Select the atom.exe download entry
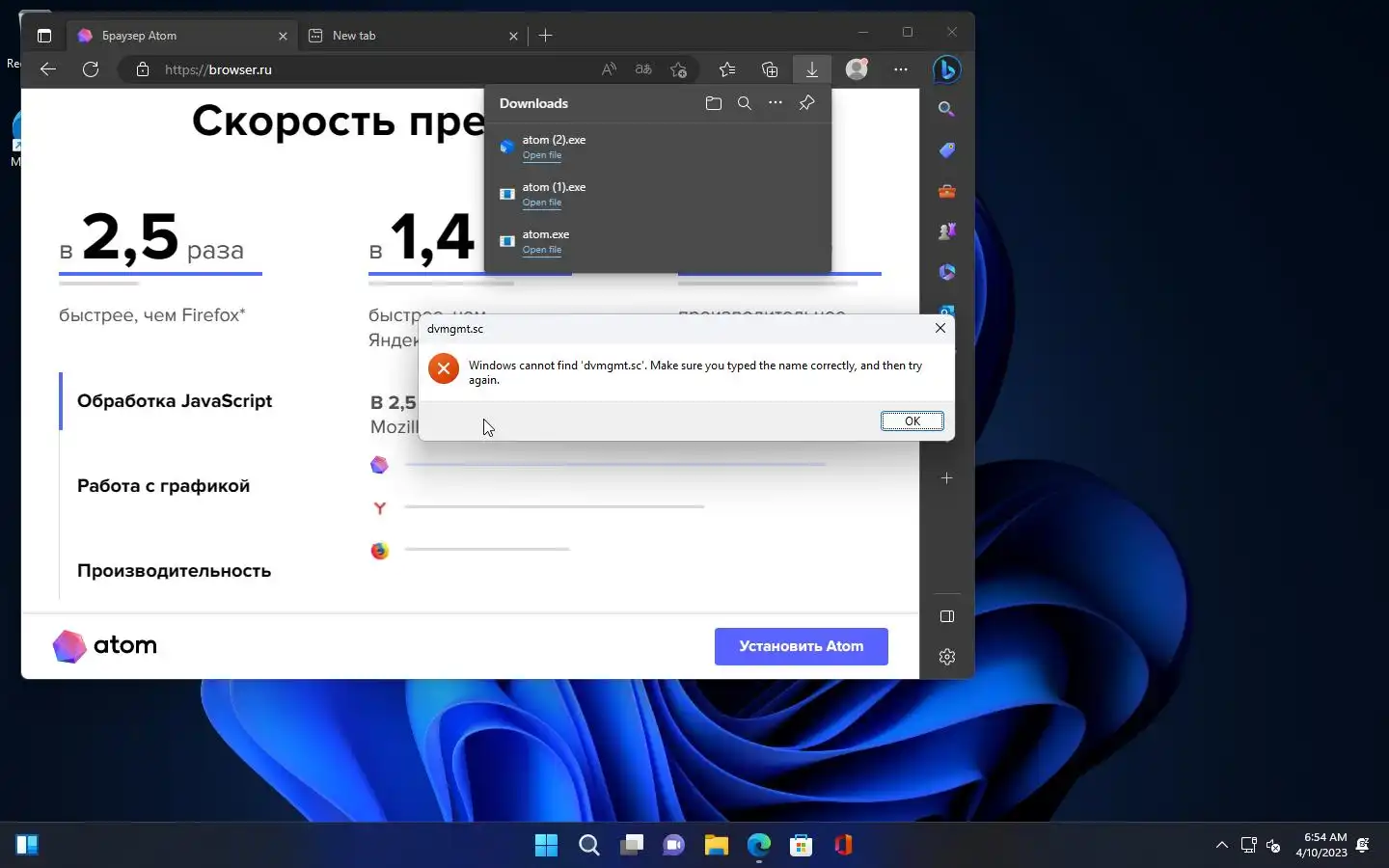The image size is (1389, 868). (x=658, y=241)
